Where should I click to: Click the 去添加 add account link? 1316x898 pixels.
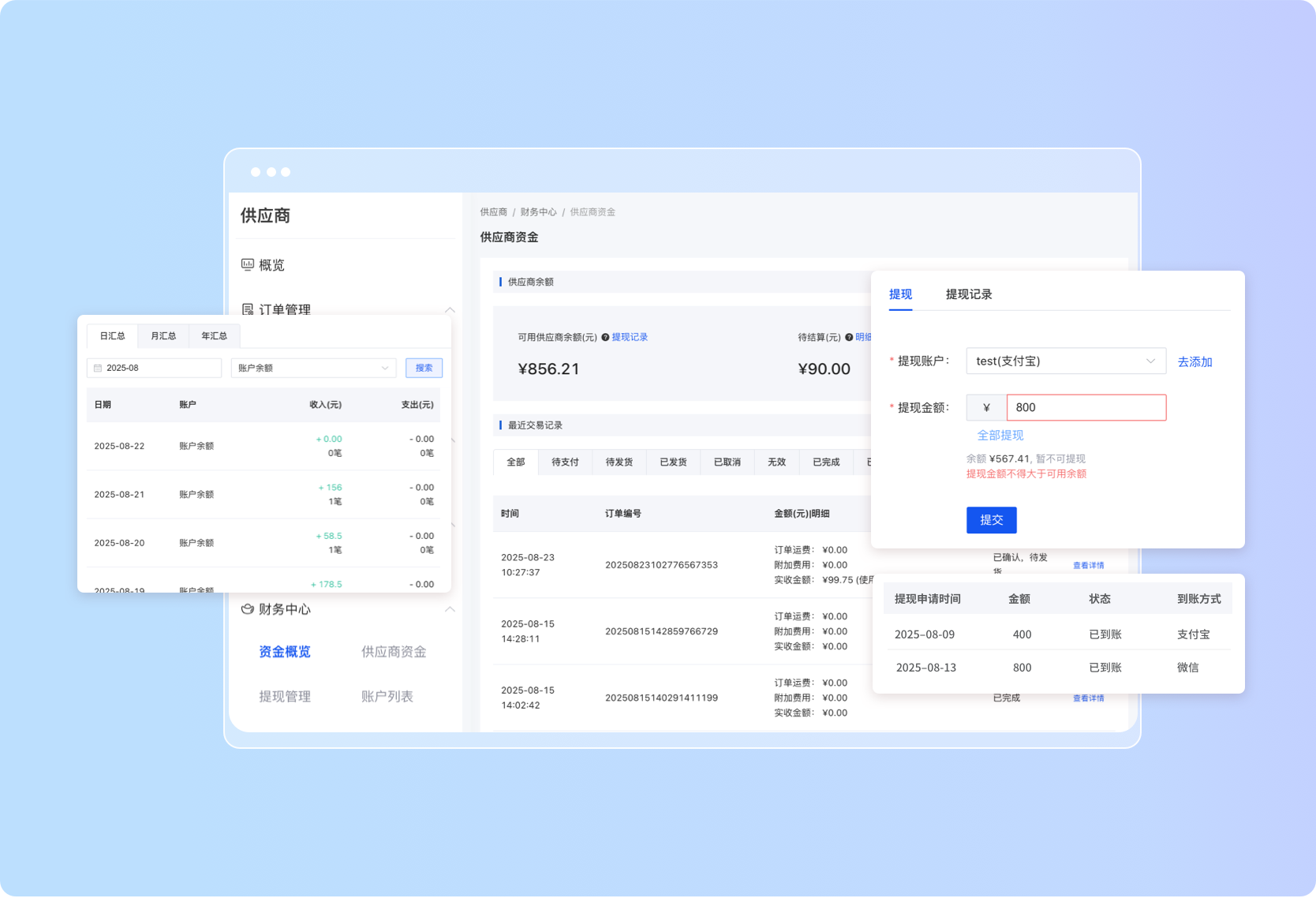point(1194,362)
